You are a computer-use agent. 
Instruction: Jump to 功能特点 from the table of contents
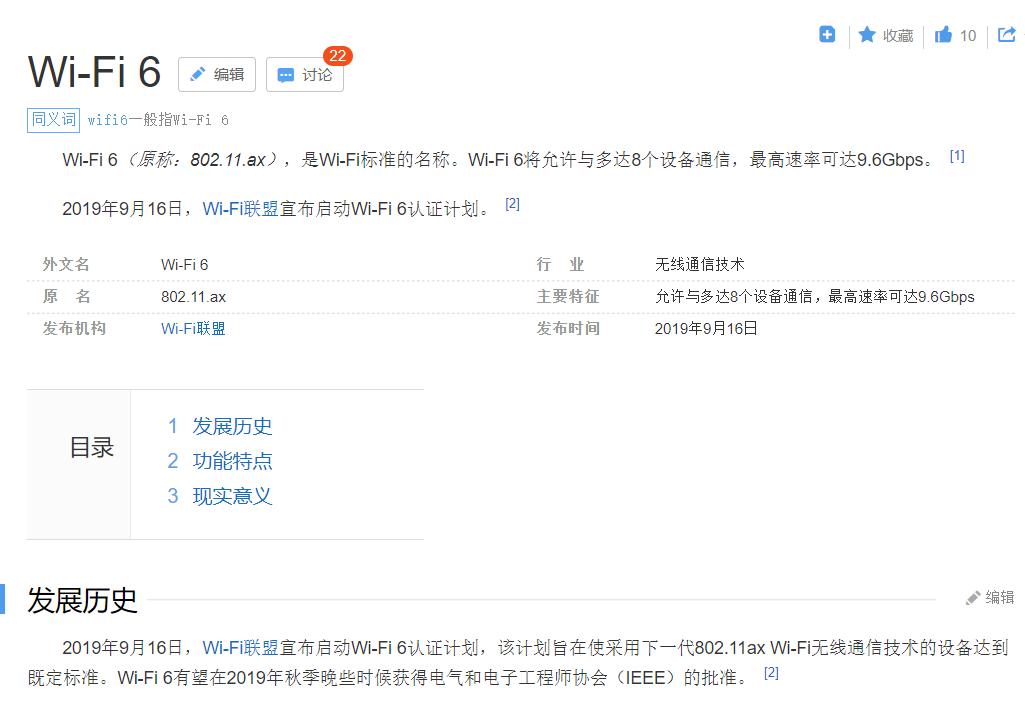[232, 461]
